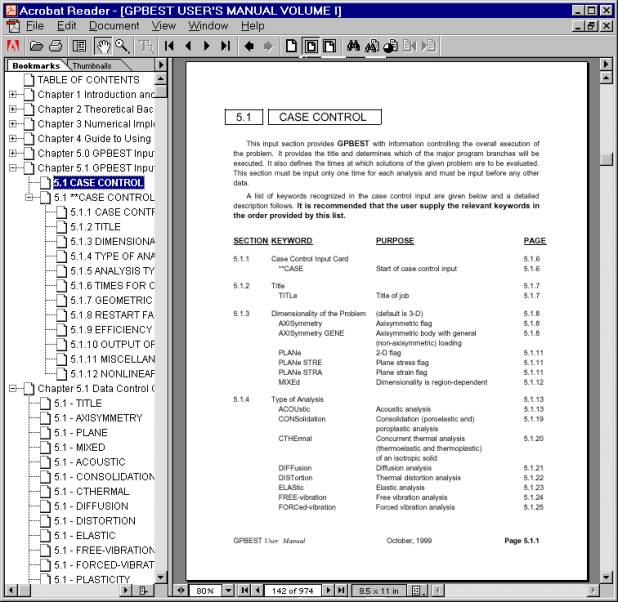
Task: Click bookmarks panel scroll down arrow
Action: (x=160, y=578)
